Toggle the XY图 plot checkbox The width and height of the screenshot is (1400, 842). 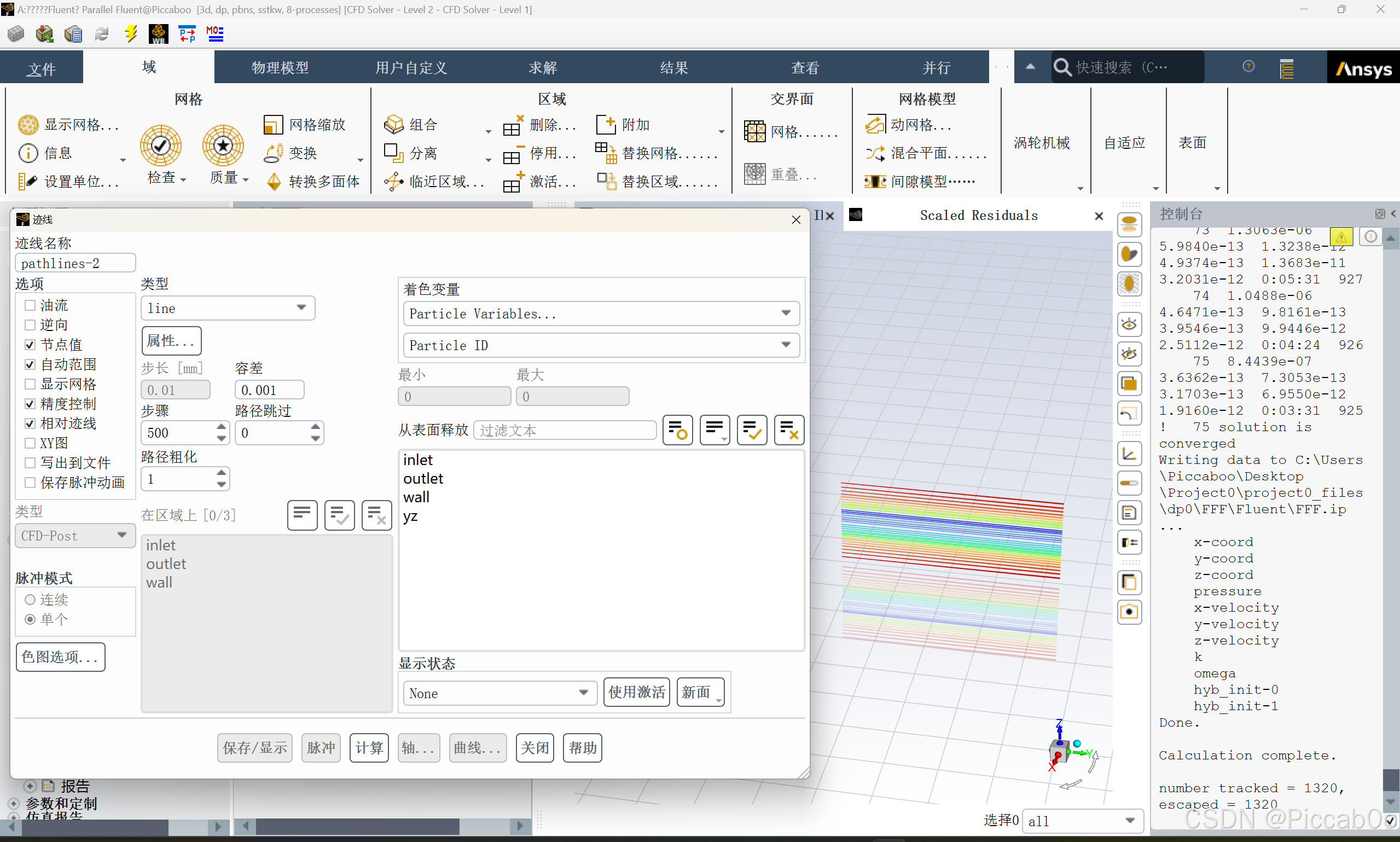30,443
